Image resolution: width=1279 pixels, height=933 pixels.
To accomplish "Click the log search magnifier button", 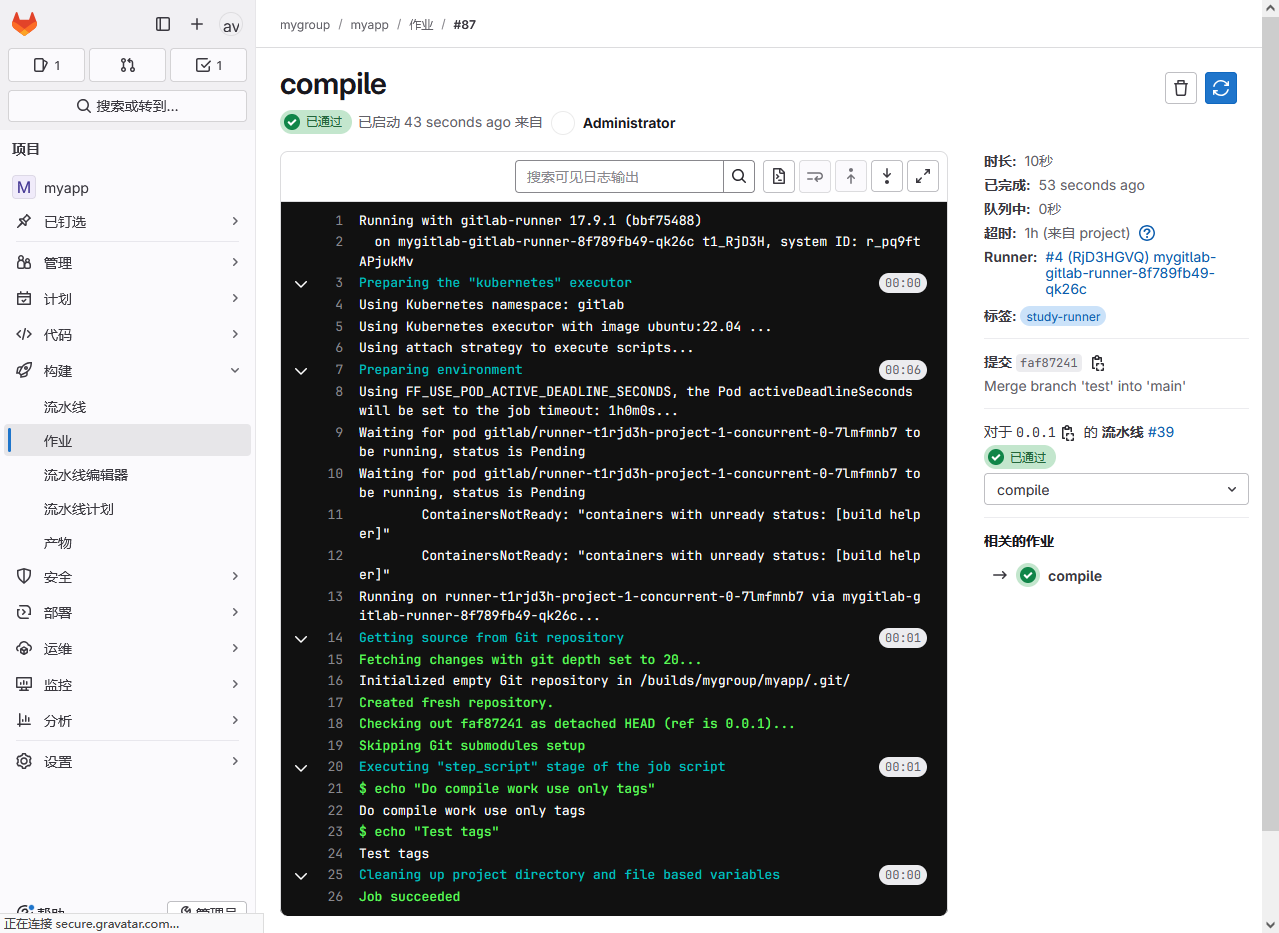I will coord(739,177).
